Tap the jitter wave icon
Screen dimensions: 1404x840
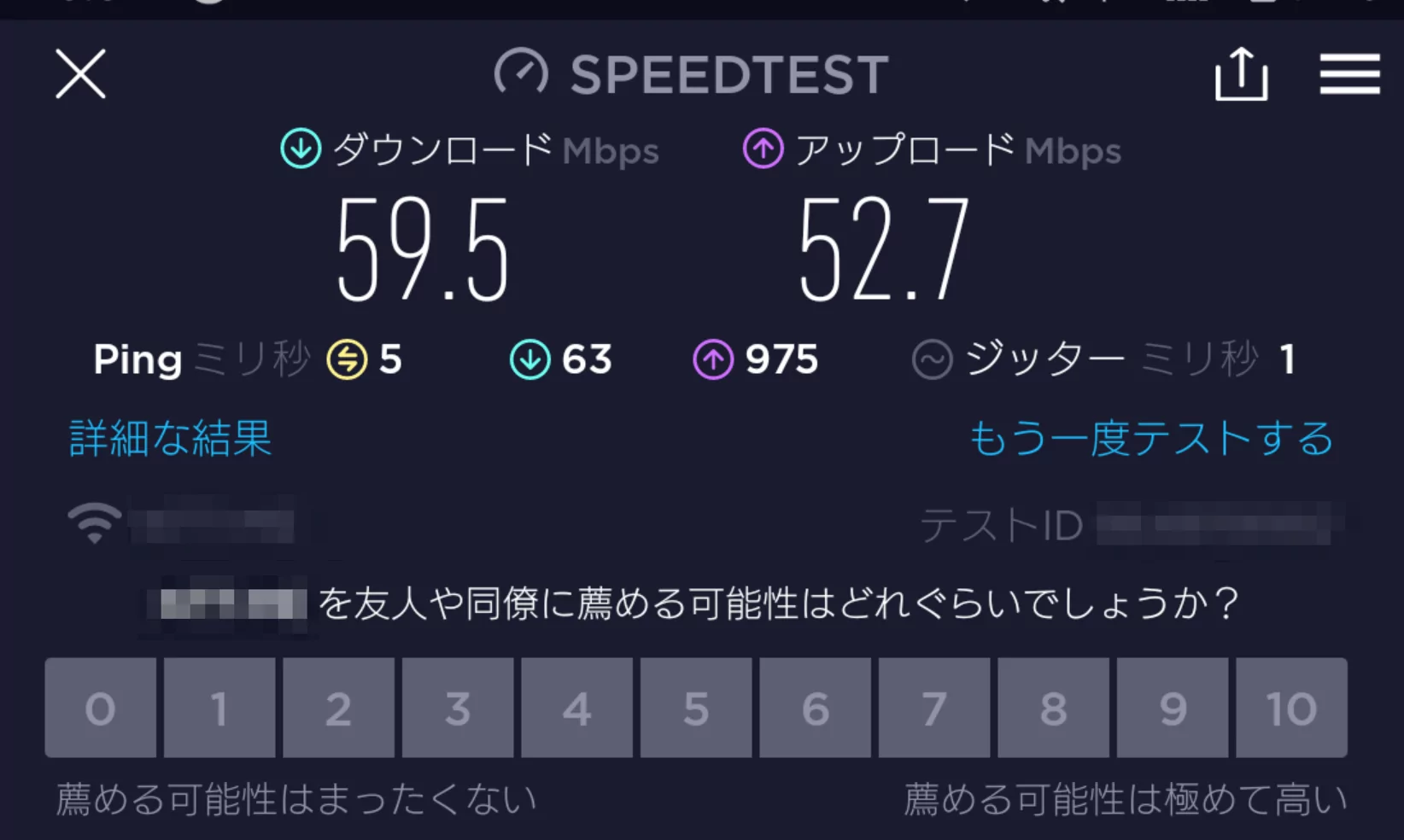(x=932, y=359)
